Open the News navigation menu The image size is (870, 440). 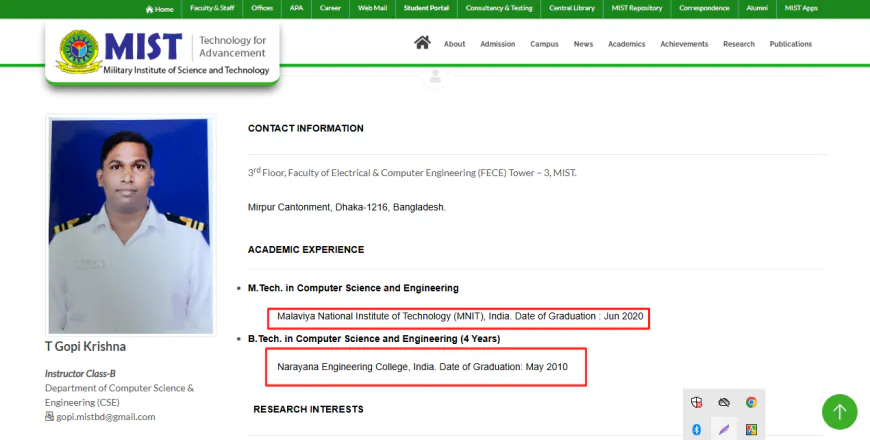click(x=583, y=44)
